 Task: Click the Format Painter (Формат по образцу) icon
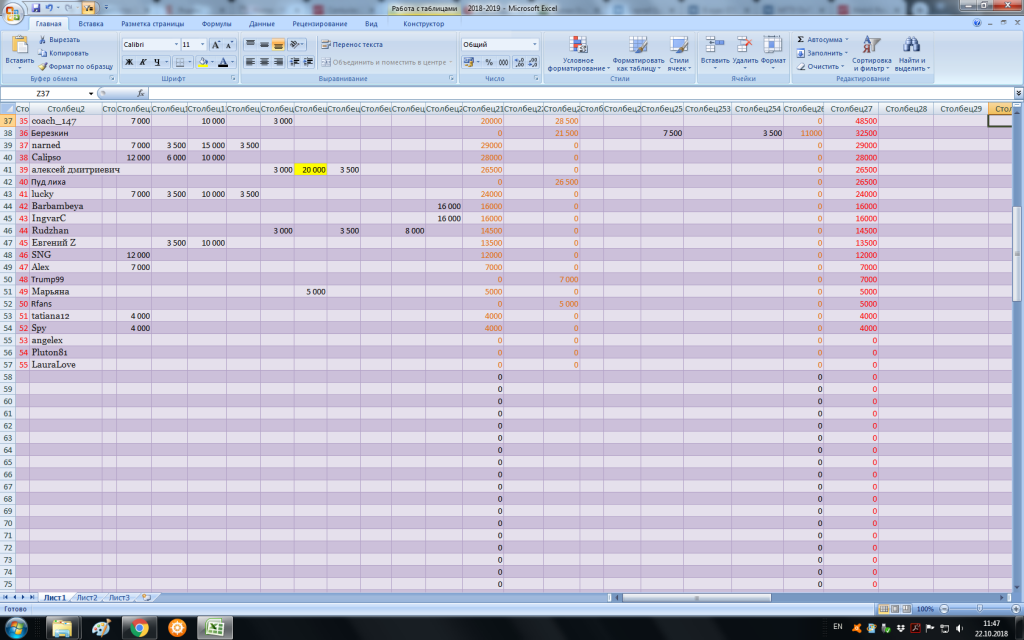[42, 66]
